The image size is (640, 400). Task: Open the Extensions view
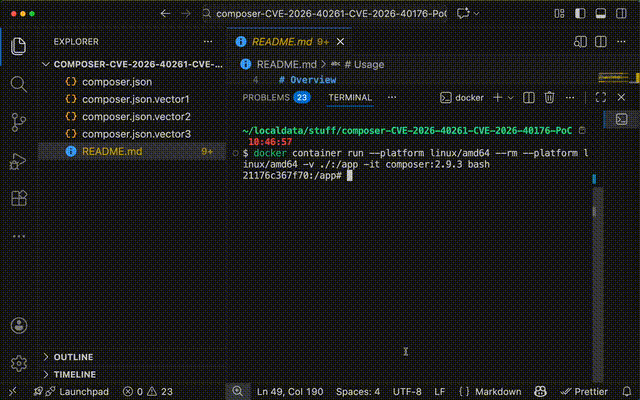18,197
